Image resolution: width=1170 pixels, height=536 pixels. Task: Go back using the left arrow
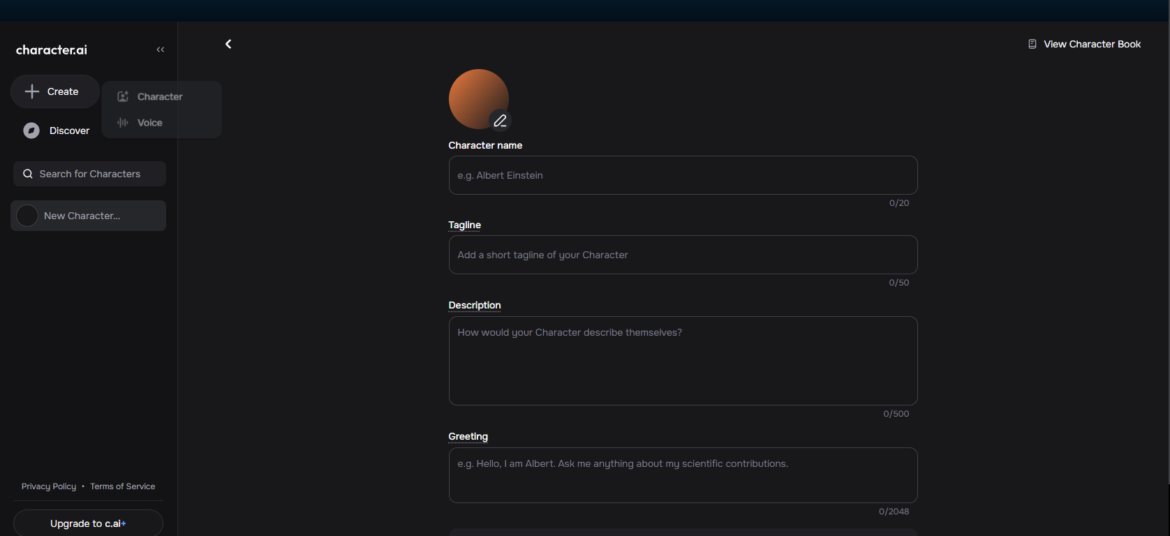tap(228, 44)
